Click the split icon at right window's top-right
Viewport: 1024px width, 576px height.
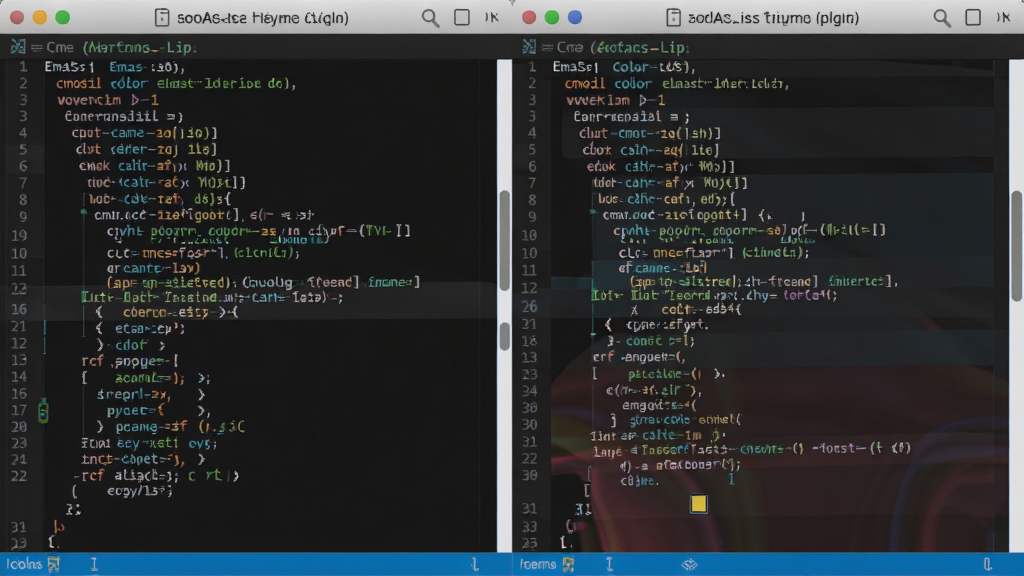1003,17
